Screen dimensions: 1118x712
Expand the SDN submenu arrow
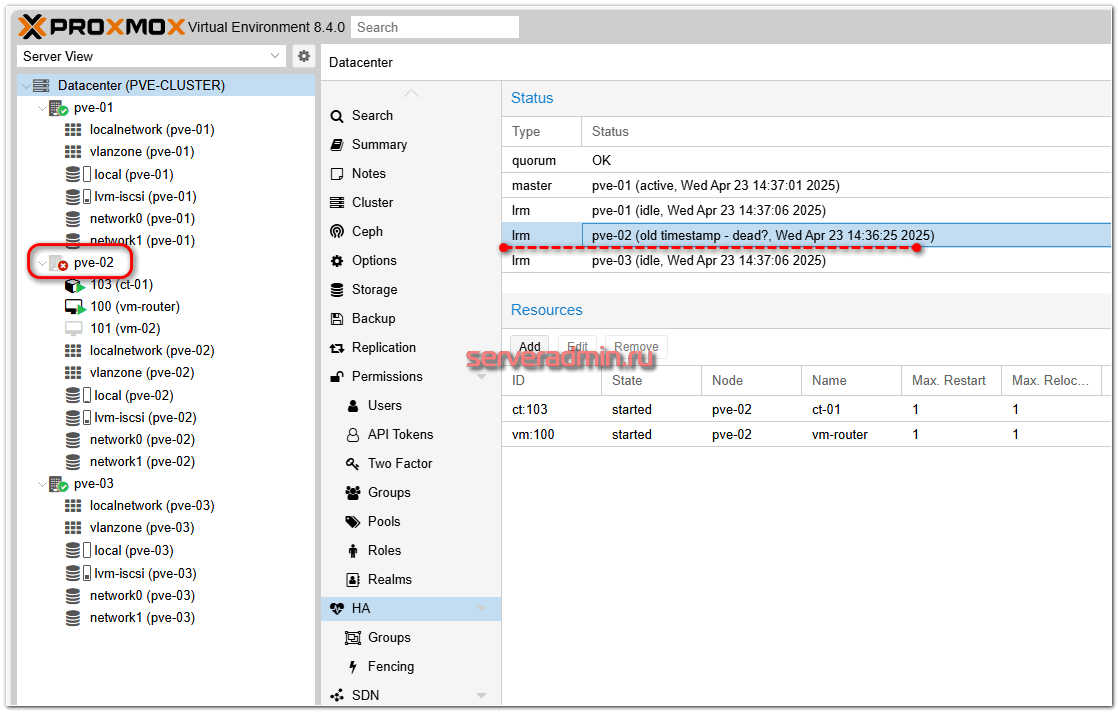coord(481,696)
